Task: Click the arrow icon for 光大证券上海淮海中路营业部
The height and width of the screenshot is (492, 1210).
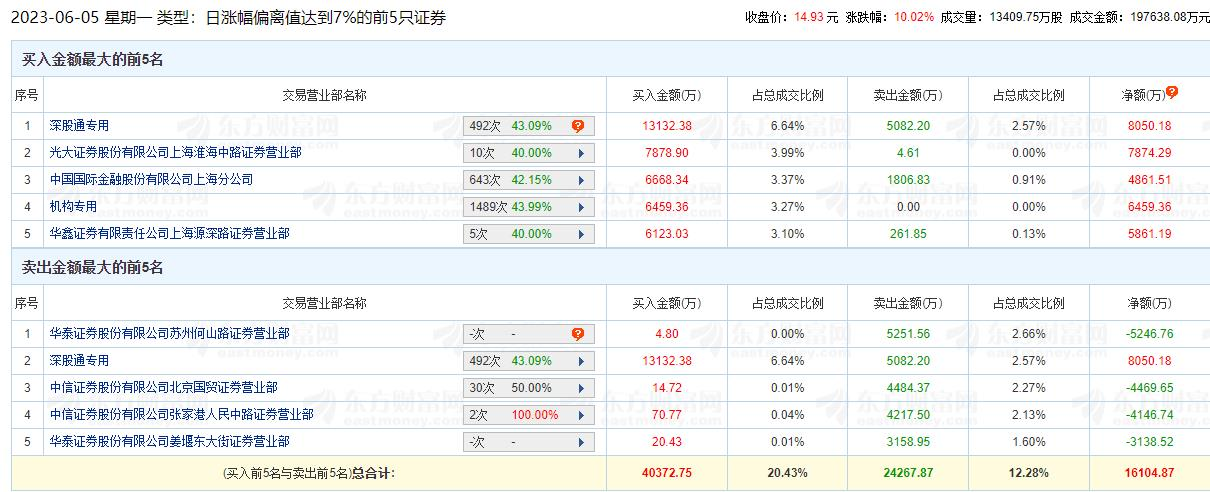Action: 580,153
